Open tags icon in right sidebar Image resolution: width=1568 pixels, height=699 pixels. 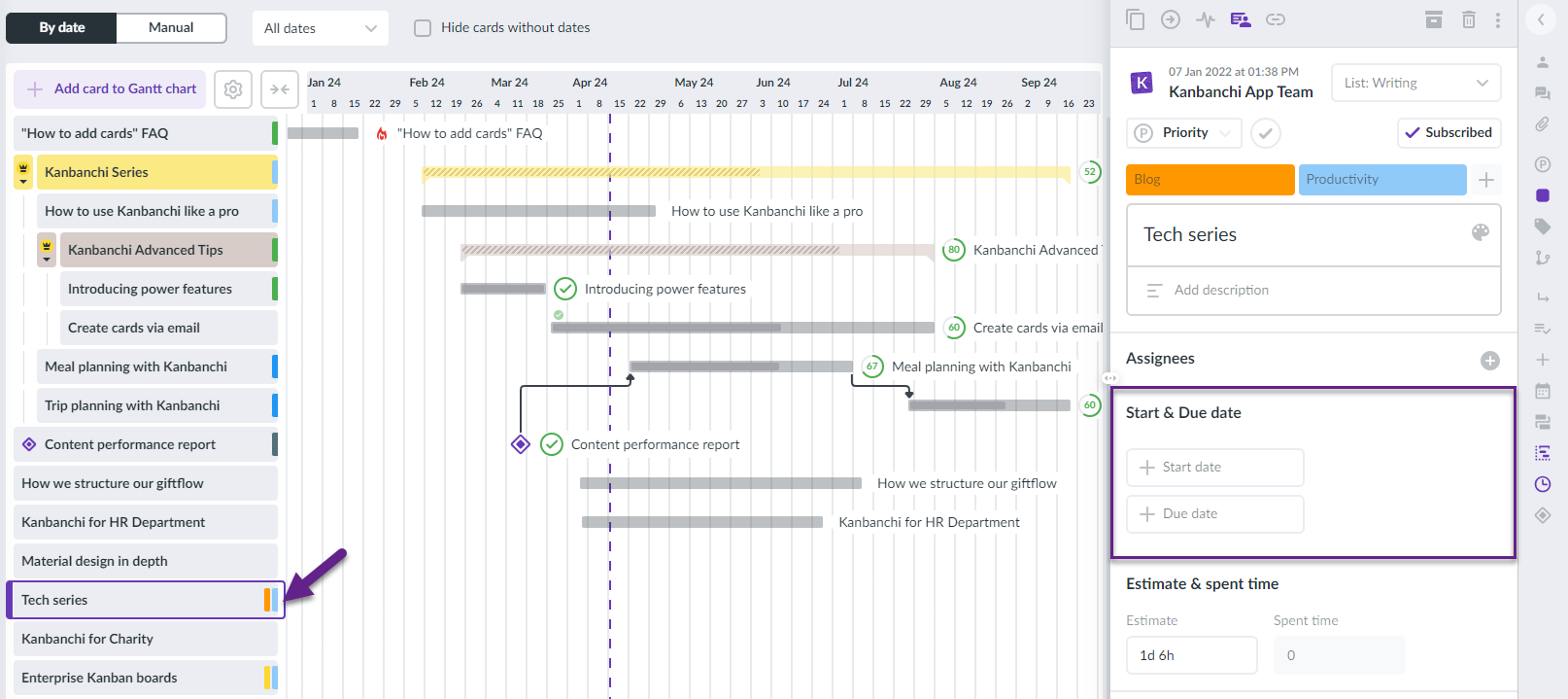point(1543,227)
